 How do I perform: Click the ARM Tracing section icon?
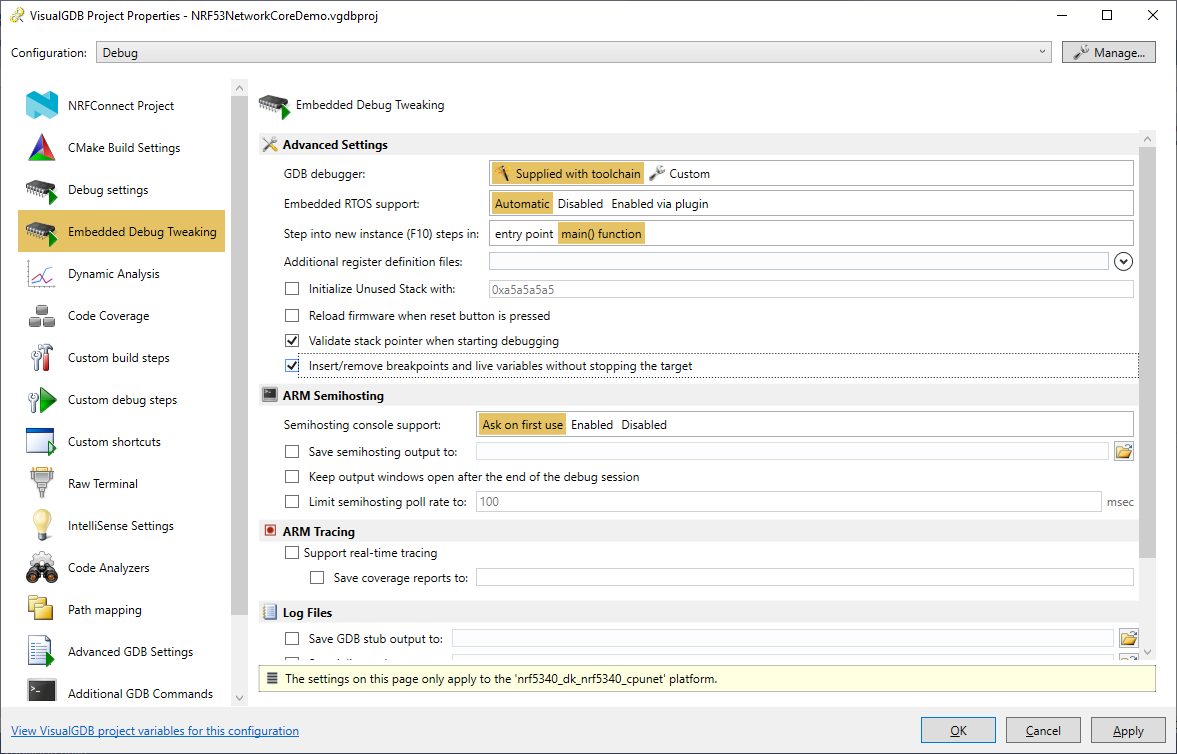270,531
